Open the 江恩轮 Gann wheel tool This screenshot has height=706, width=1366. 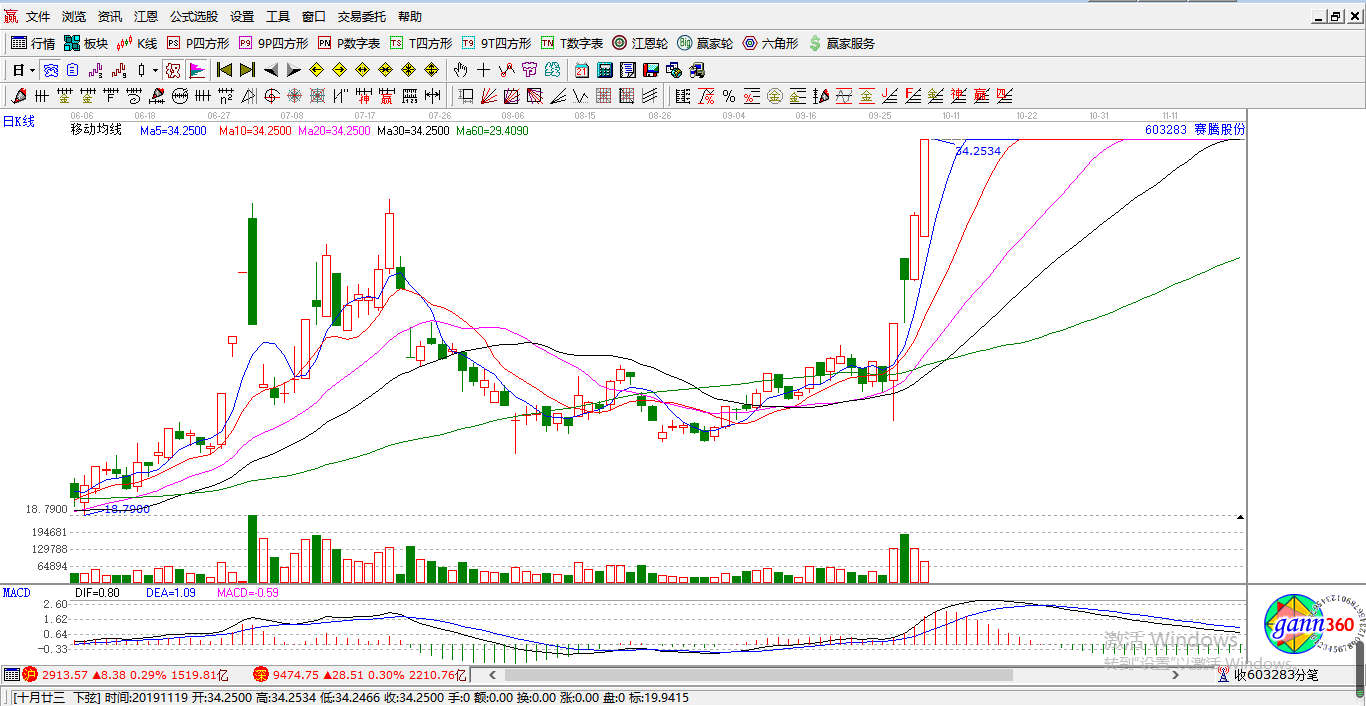[639, 43]
